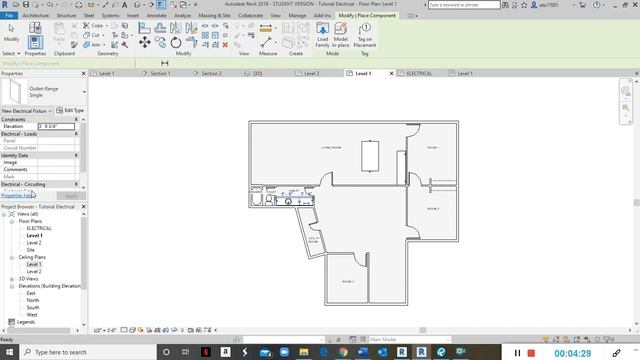Viewport: 640px width, 360px height.
Task: Click the Open folder icon in quick access toolbar
Action: pyautogui.click(x=16, y=4)
